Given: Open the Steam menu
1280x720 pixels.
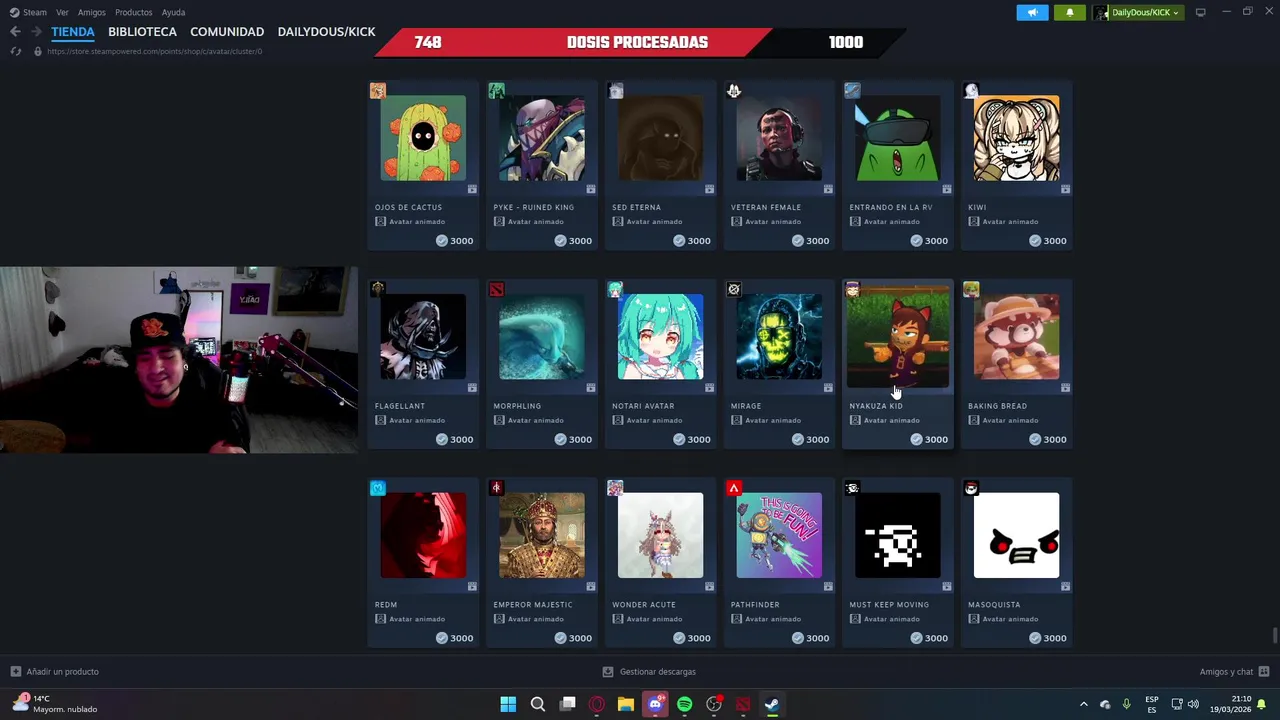Looking at the screenshot, I should pos(28,12).
